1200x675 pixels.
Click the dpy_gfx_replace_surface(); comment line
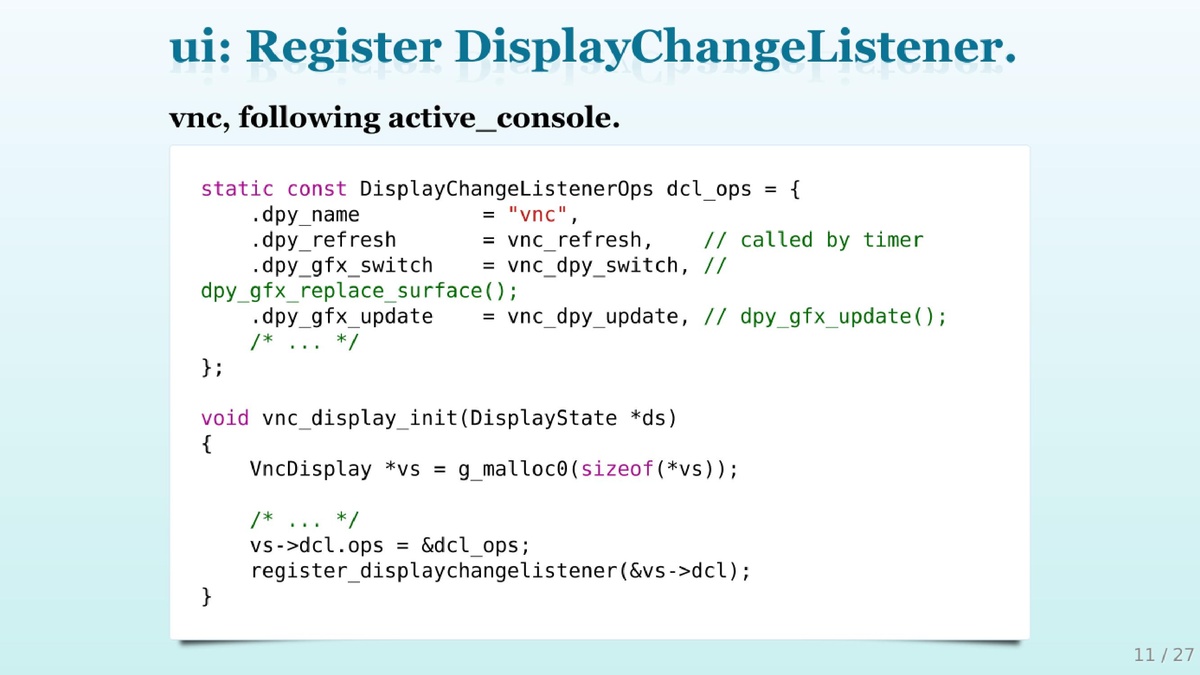click(359, 291)
